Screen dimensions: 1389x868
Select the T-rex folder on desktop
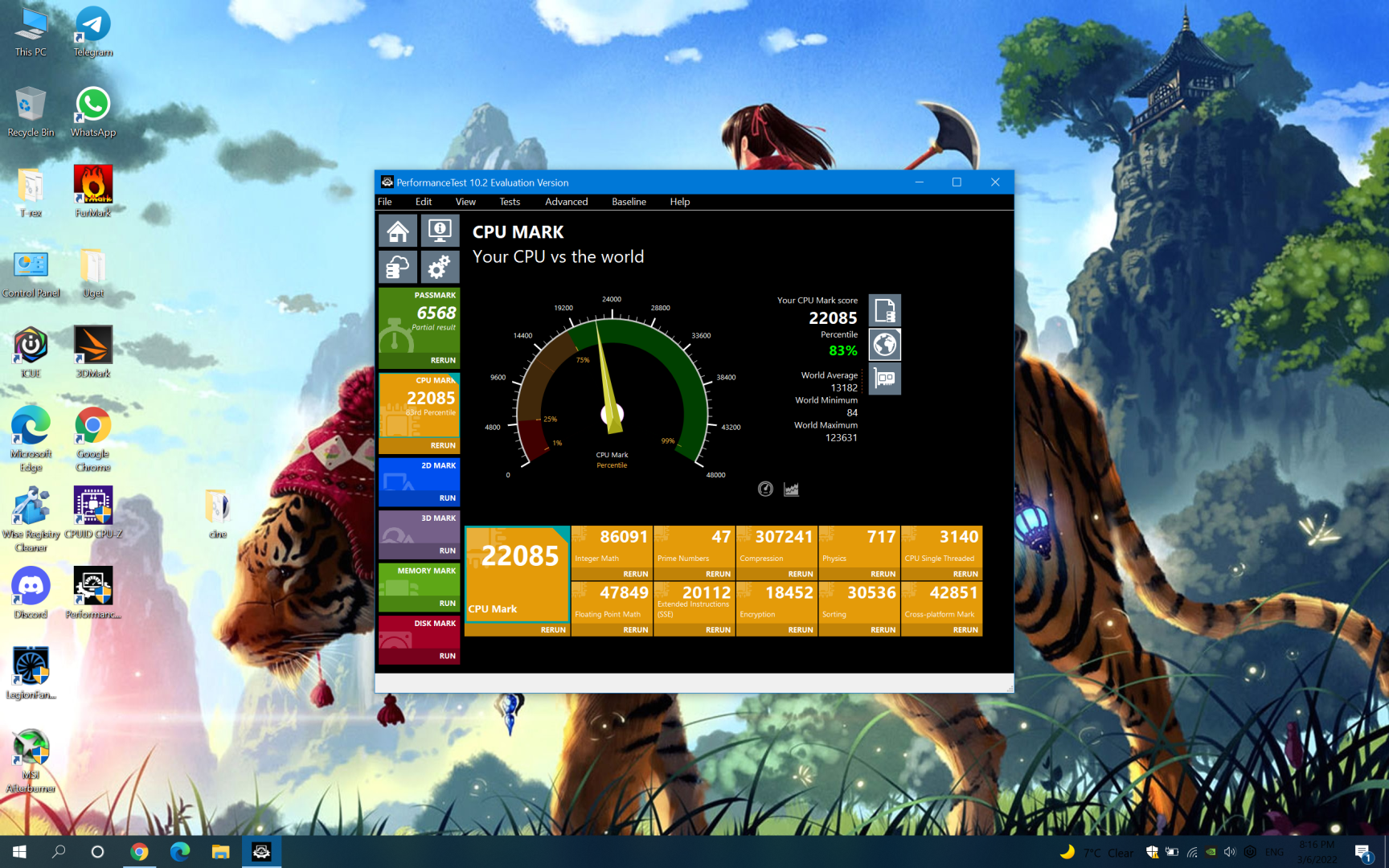[x=31, y=193]
